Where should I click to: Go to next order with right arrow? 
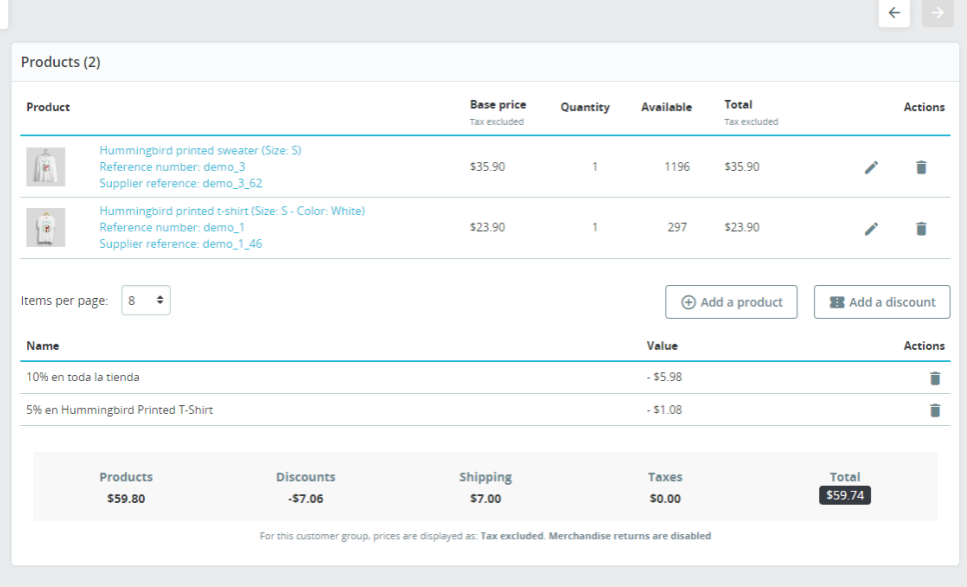(937, 13)
